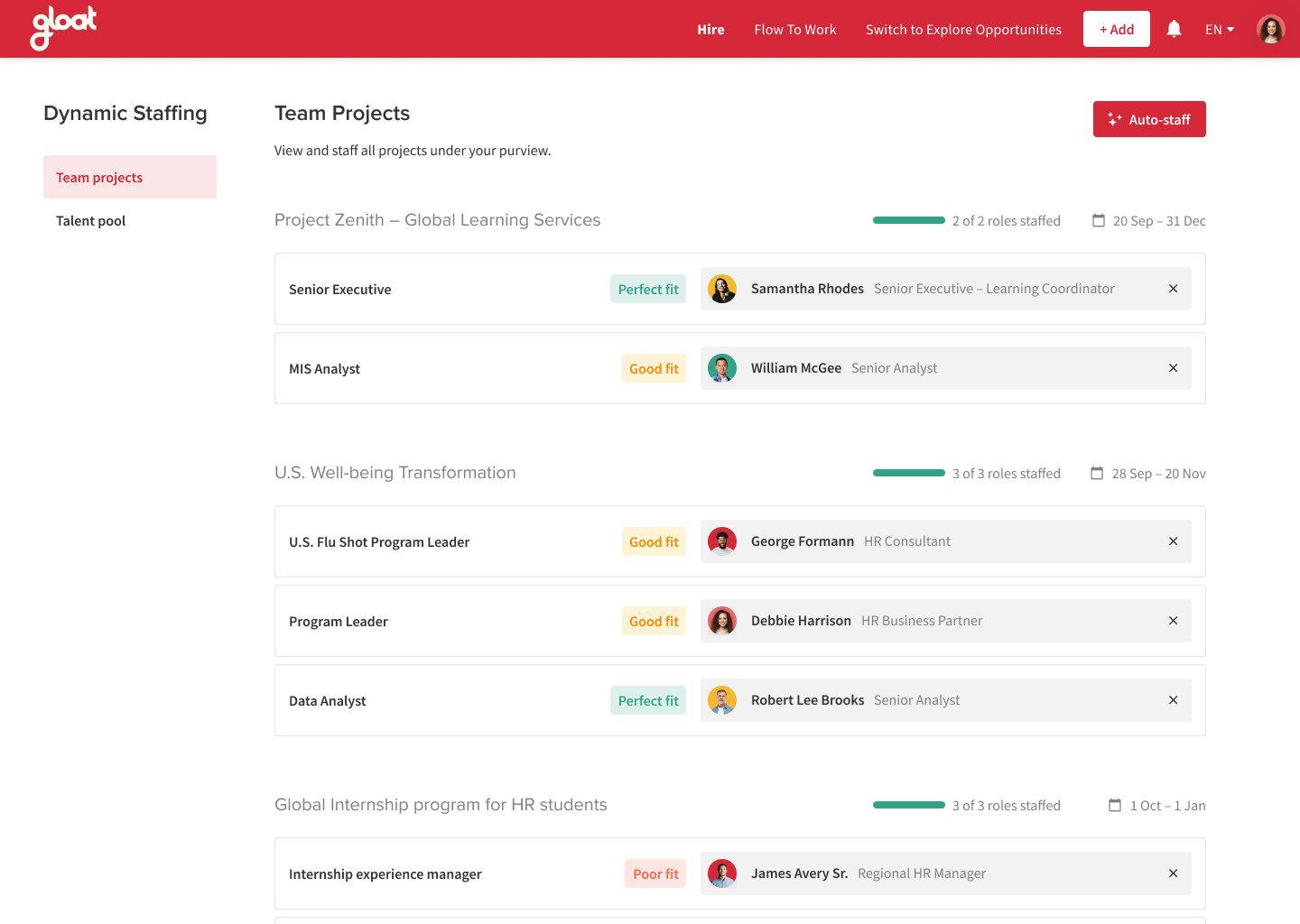This screenshot has width=1300, height=924.
Task: Click George Formann's profile photo
Action: pos(722,541)
